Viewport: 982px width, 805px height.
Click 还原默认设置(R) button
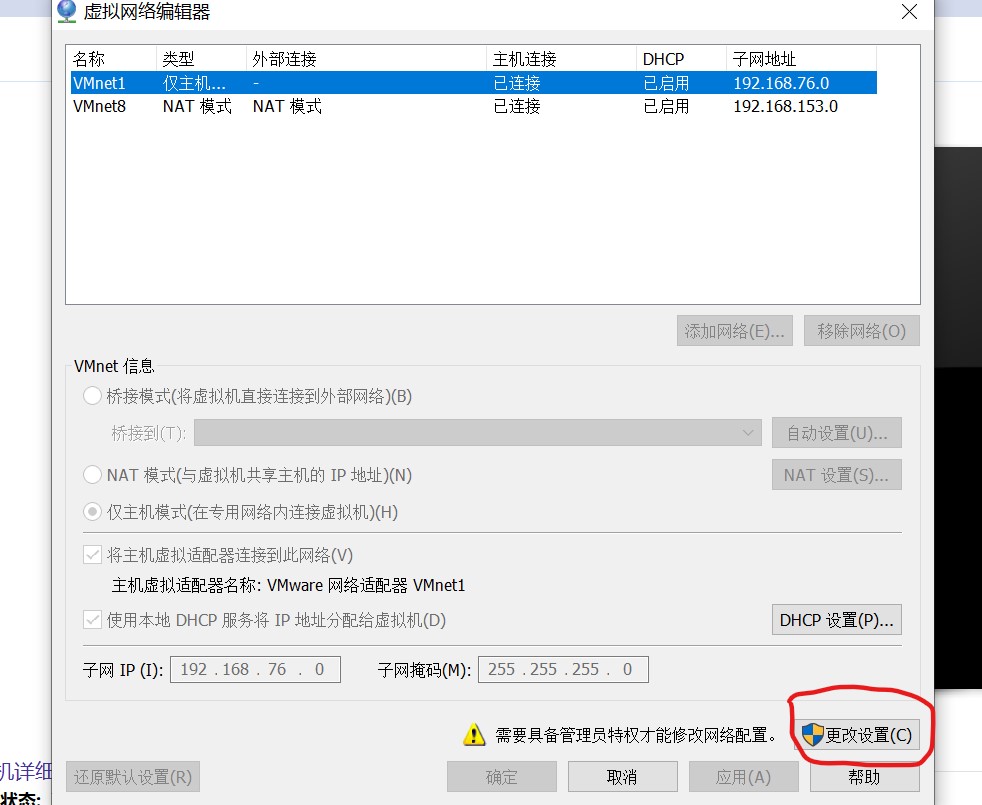[133, 777]
